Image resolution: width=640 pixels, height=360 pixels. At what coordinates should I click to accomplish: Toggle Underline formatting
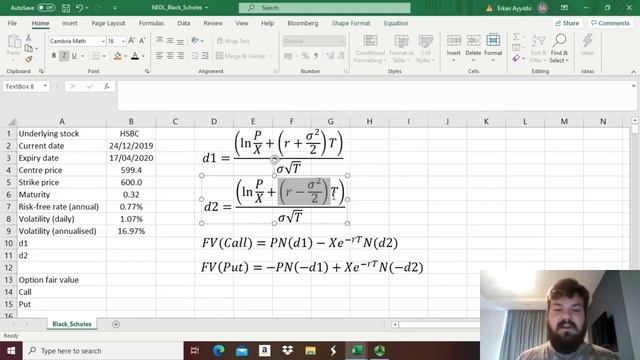point(74,56)
